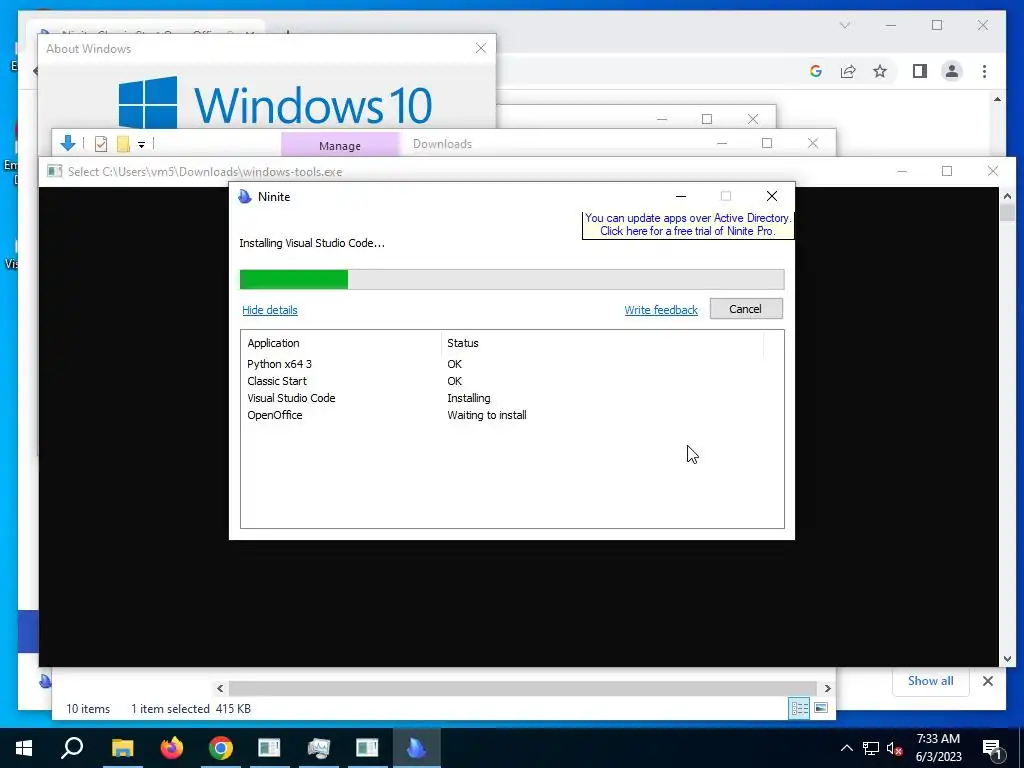The height and width of the screenshot is (768, 1024).
Task: Click the Ninite sailboat icon in title bar
Action: tap(245, 197)
